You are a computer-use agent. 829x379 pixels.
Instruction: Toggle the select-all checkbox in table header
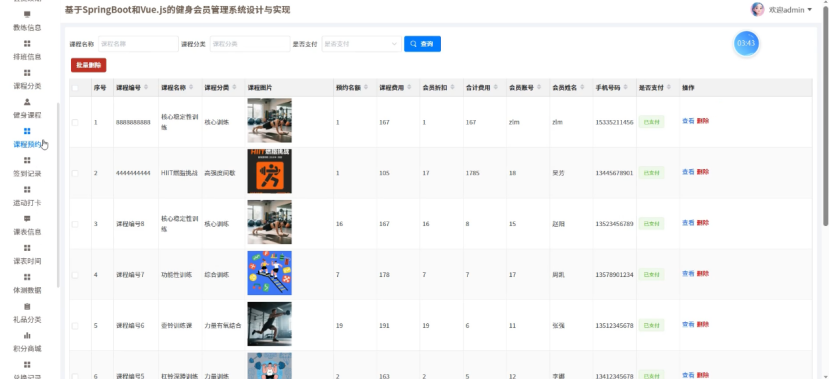[x=75, y=88]
